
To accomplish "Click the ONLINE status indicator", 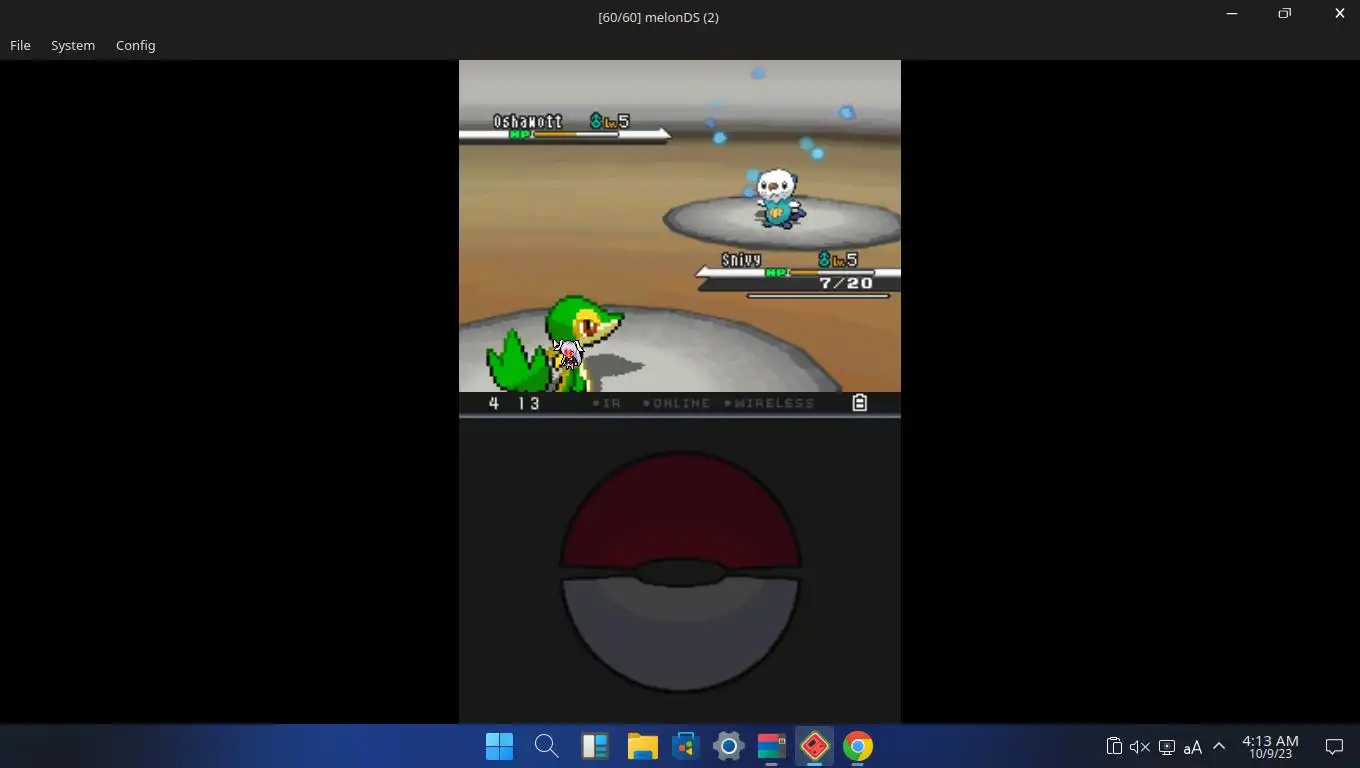I will pos(676,403).
